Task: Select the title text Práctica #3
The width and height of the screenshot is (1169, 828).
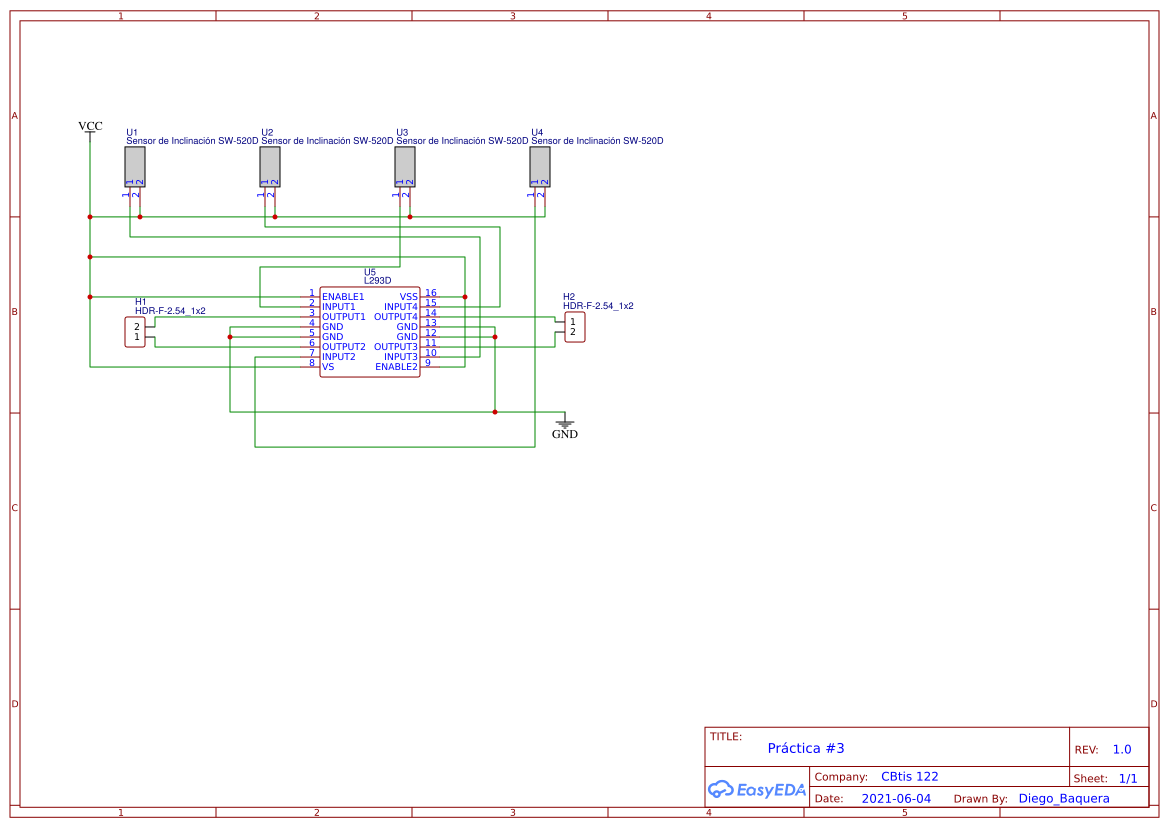Action: click(x=806, y=748)
